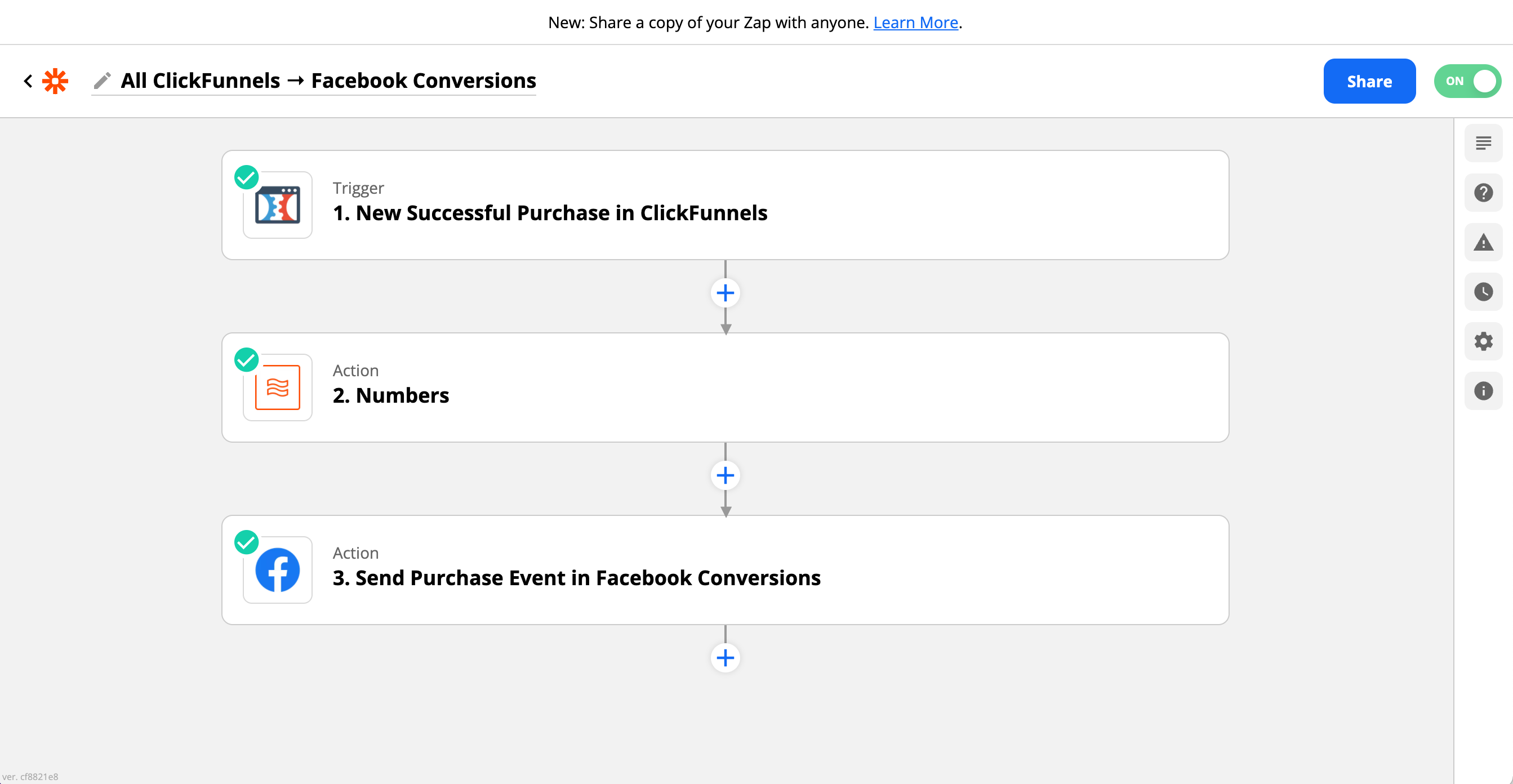
Task: Click the ClickFunnels app icon
Action: [278, 205]
